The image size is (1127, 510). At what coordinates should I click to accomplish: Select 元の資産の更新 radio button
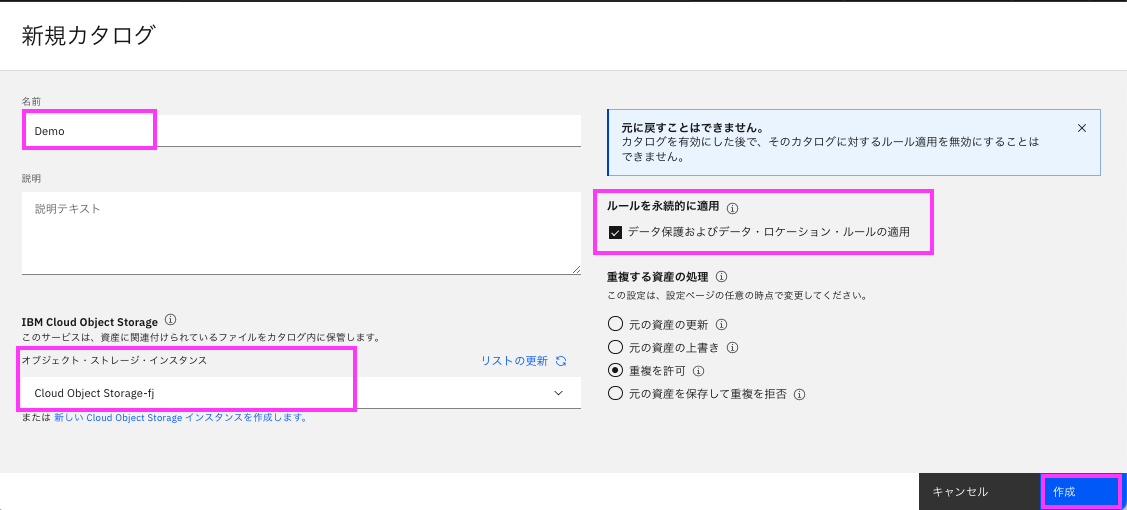[615, 324]
